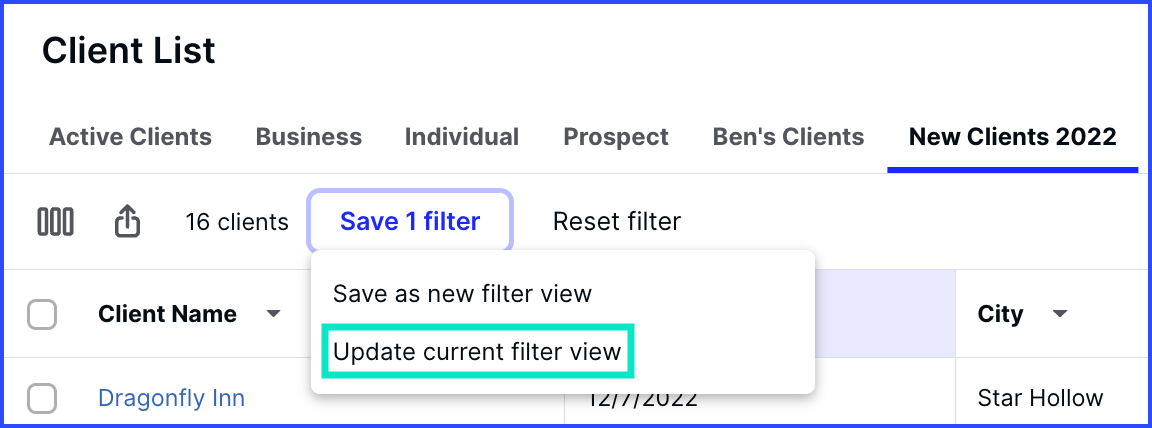Click the 16 clients count label
Image resolution: width=1152 pixels, height=428 pixels.
tap(237, 221)
